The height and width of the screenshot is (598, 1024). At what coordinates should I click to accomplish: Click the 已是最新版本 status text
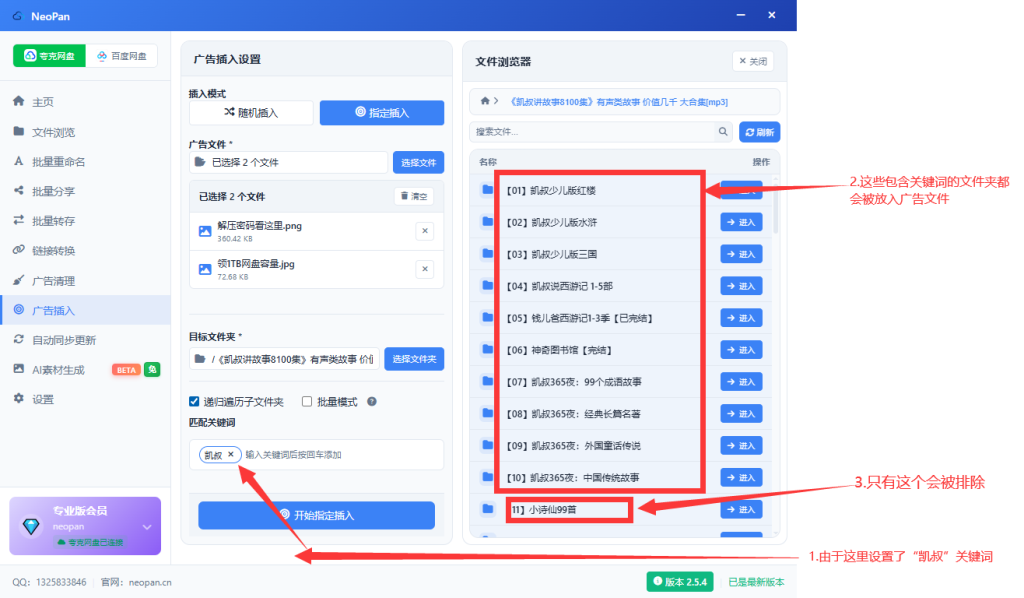(x=756, y=582)
